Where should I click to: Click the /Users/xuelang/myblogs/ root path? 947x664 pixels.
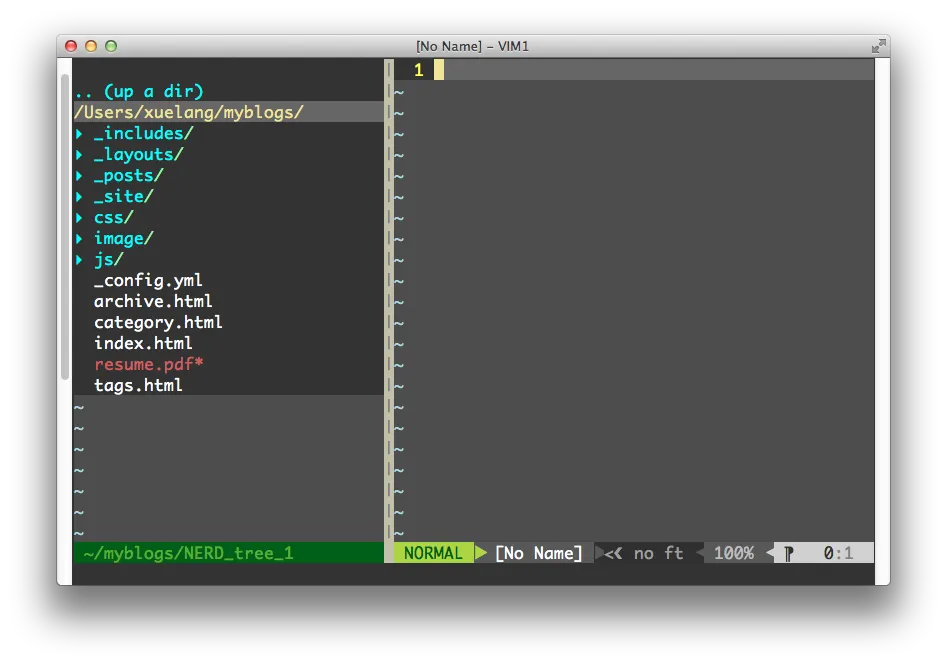click(189, 112)
